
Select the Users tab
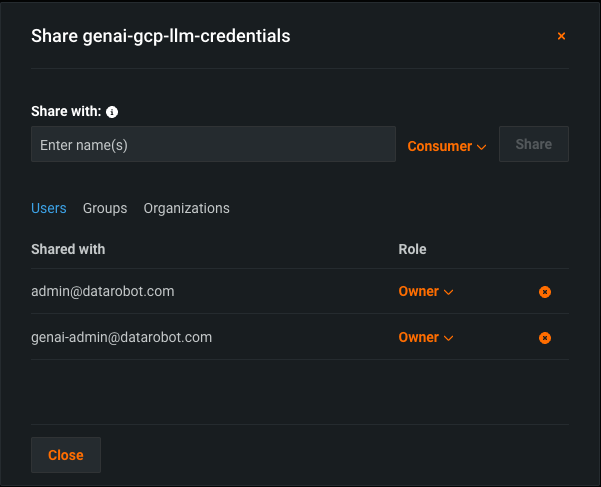[x=49, y=208]
